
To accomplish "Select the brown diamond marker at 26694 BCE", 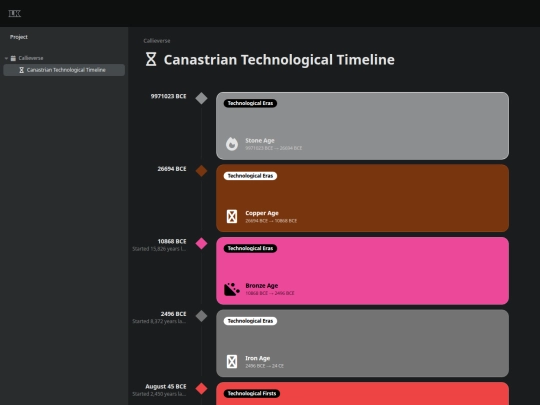I will click(x=201, y=171).
